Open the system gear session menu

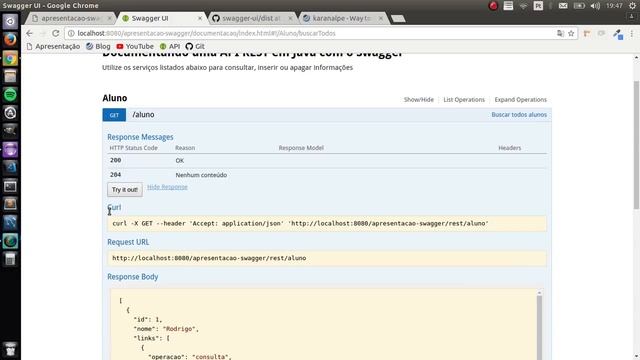[x=633, y=6]
